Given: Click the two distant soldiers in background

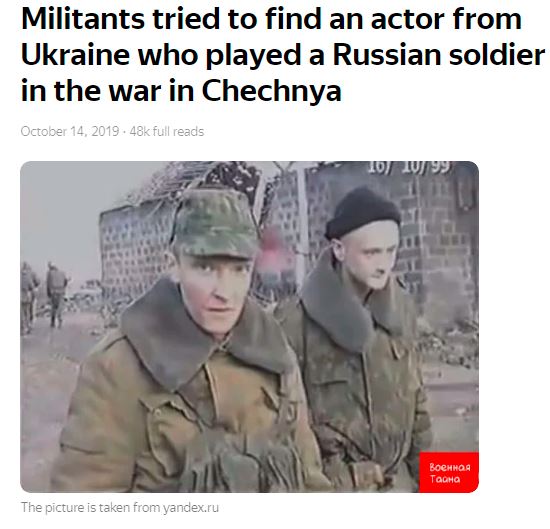Looking at the screenshot, I should click(44, 296).
